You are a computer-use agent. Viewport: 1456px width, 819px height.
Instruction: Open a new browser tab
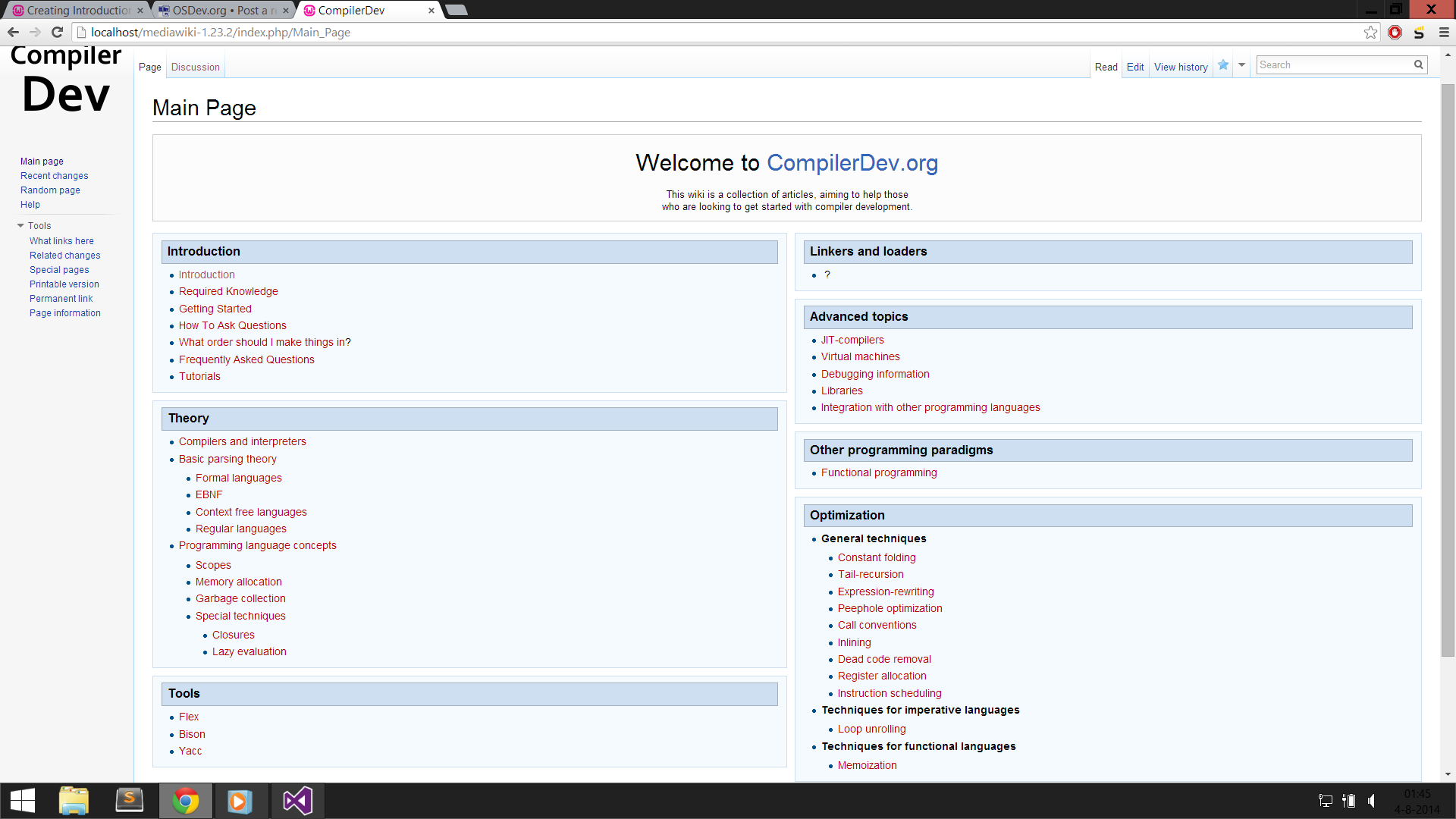(x=456, y=10)
